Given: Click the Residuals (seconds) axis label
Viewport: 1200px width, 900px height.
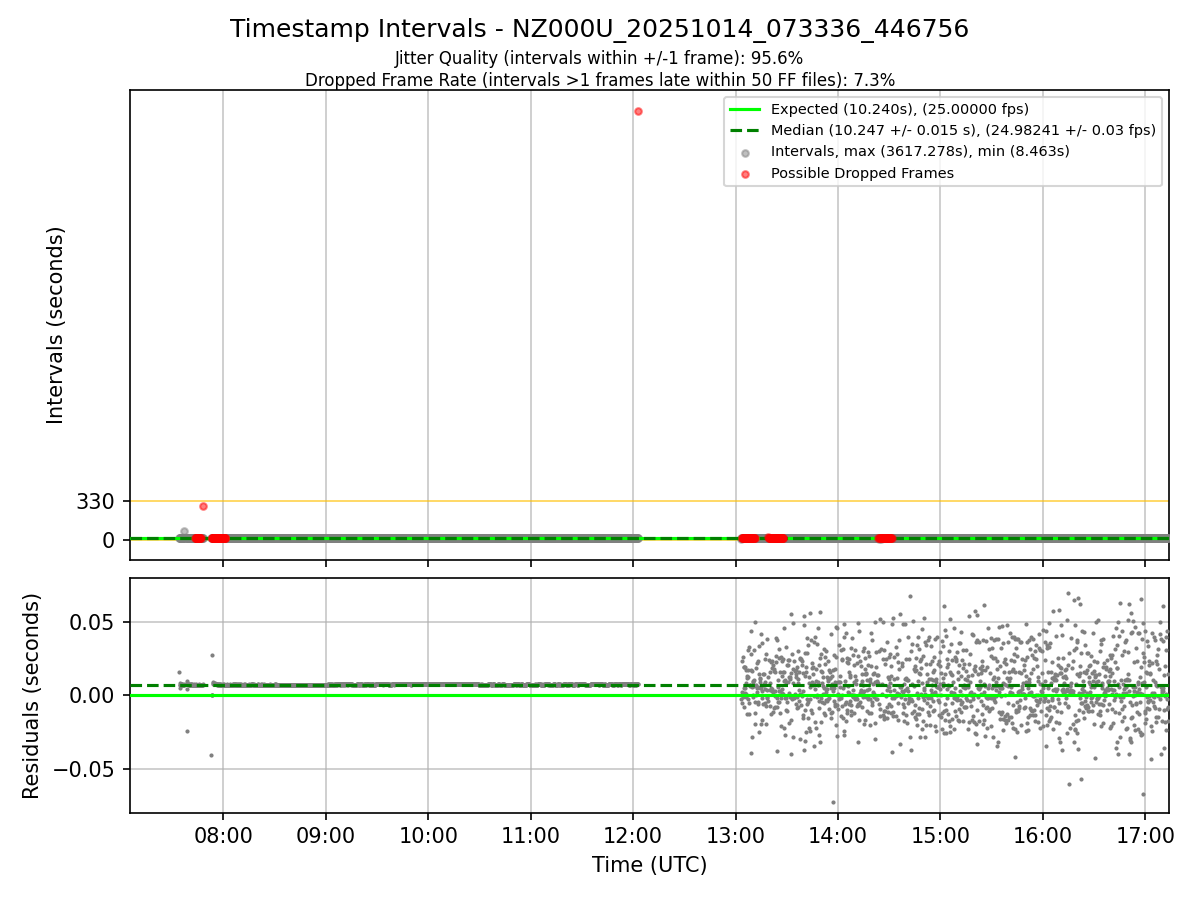Looking at the screenshot, I should pos(32,696).
